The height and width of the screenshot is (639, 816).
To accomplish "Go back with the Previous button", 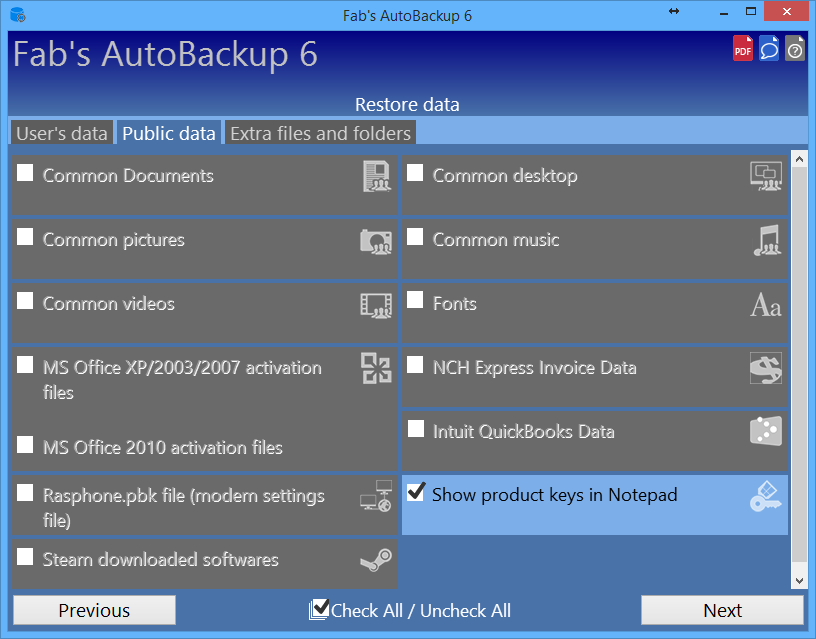I will point(94,610).
